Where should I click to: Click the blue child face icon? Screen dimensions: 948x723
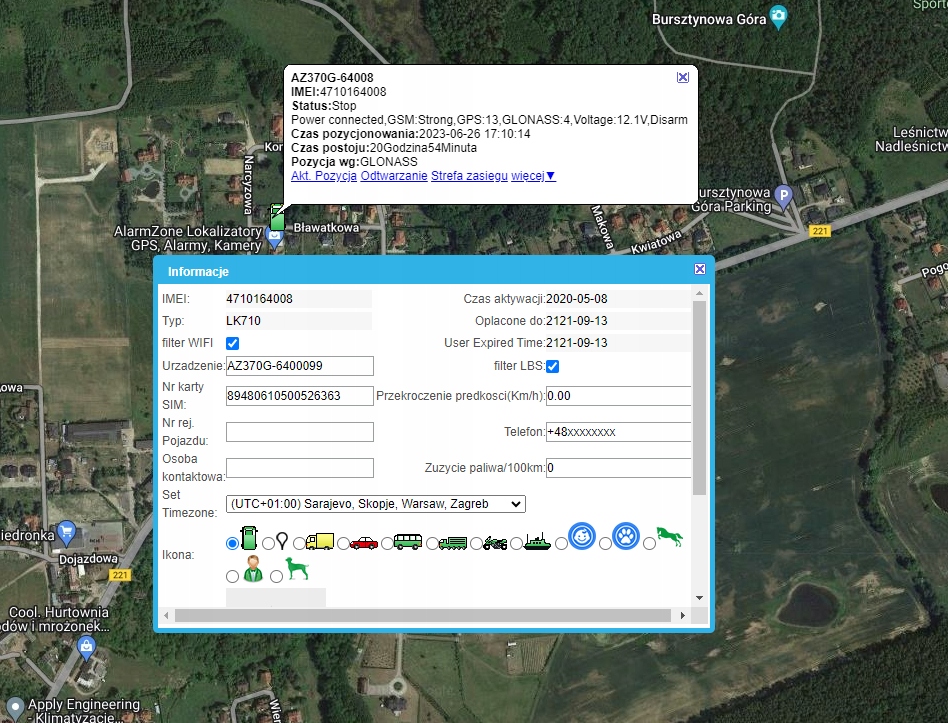(x=583, y=537)
